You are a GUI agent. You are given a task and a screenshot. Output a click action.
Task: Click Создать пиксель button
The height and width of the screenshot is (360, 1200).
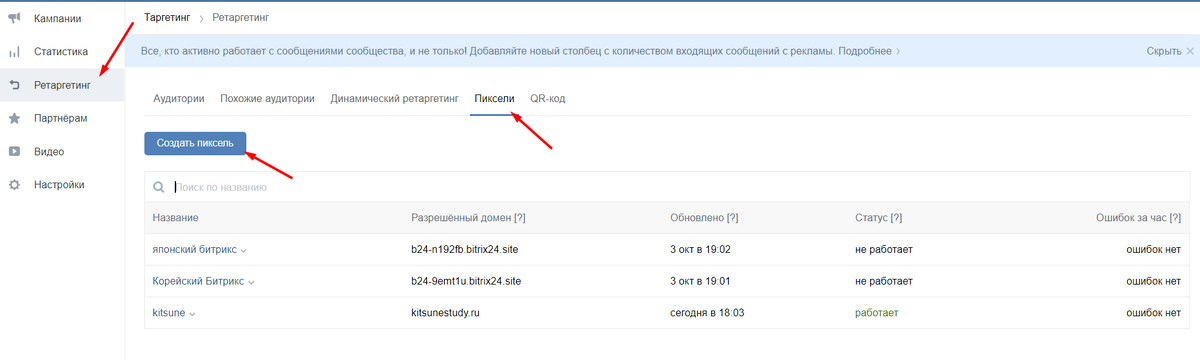(x=195, y=143)
